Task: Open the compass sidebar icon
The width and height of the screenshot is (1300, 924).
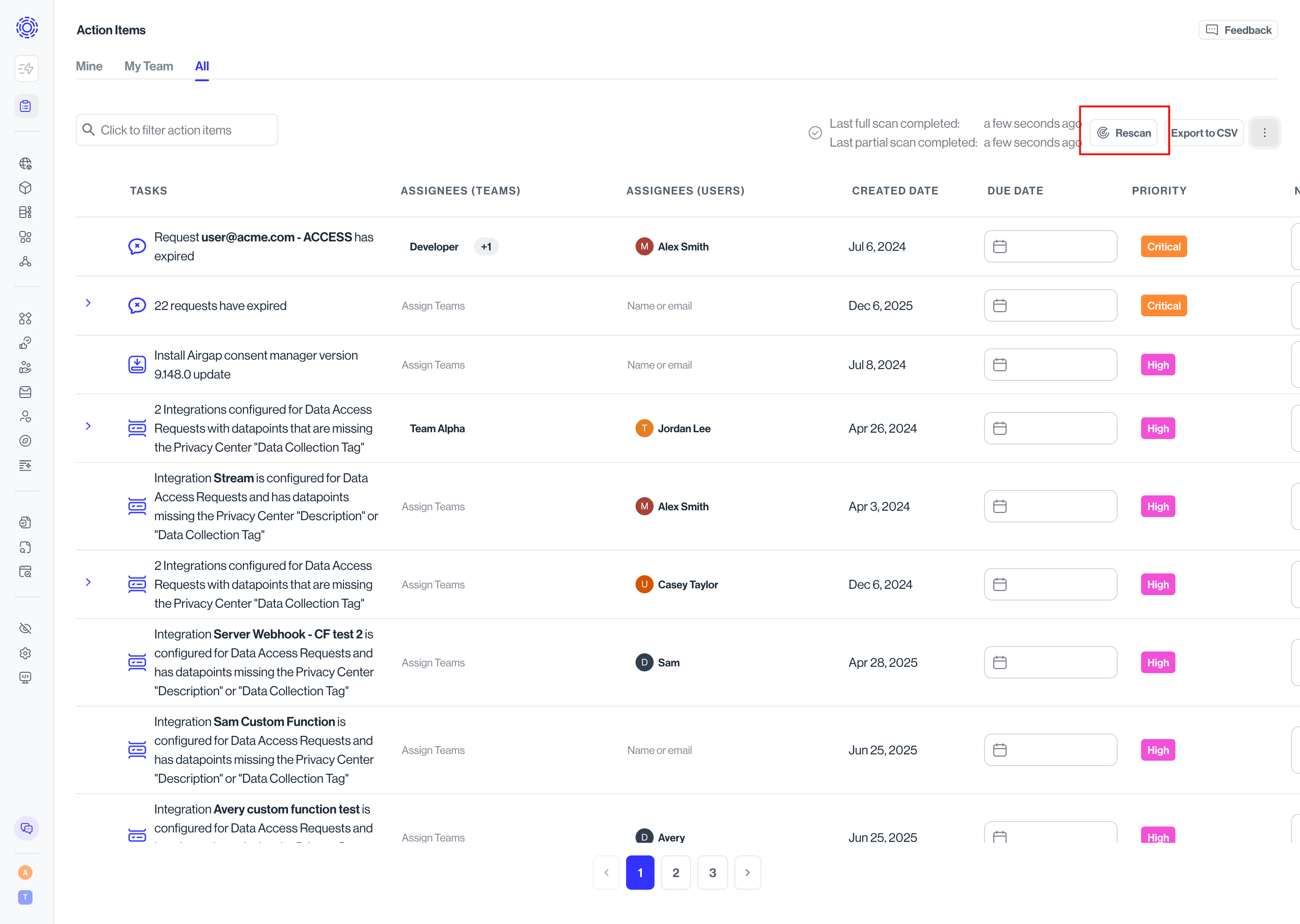Action: (x=25, y=441)
